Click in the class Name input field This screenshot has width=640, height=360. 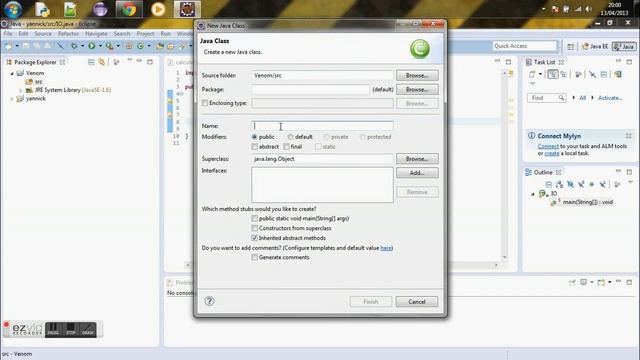322,126
